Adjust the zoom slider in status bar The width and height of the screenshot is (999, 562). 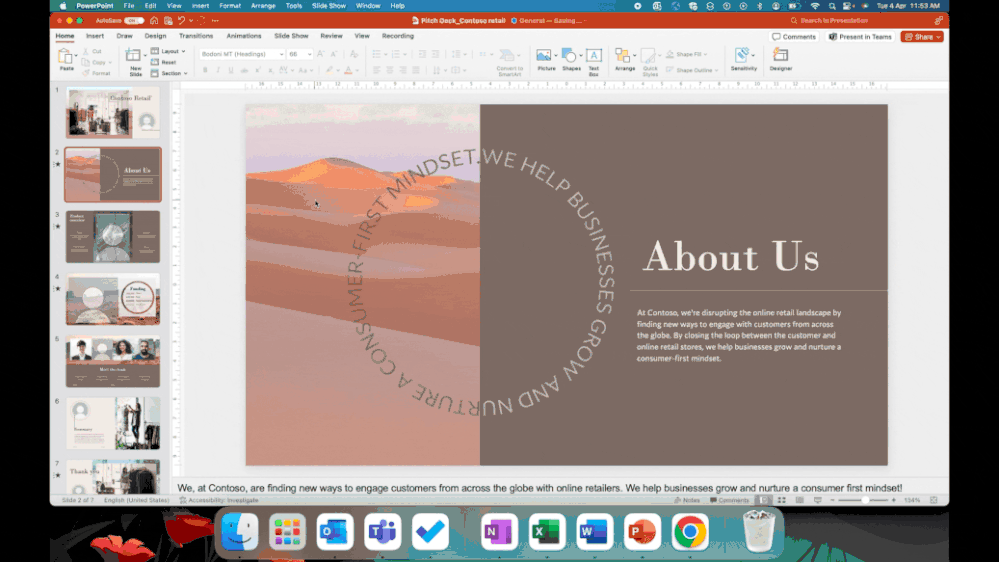pos(863,500)
